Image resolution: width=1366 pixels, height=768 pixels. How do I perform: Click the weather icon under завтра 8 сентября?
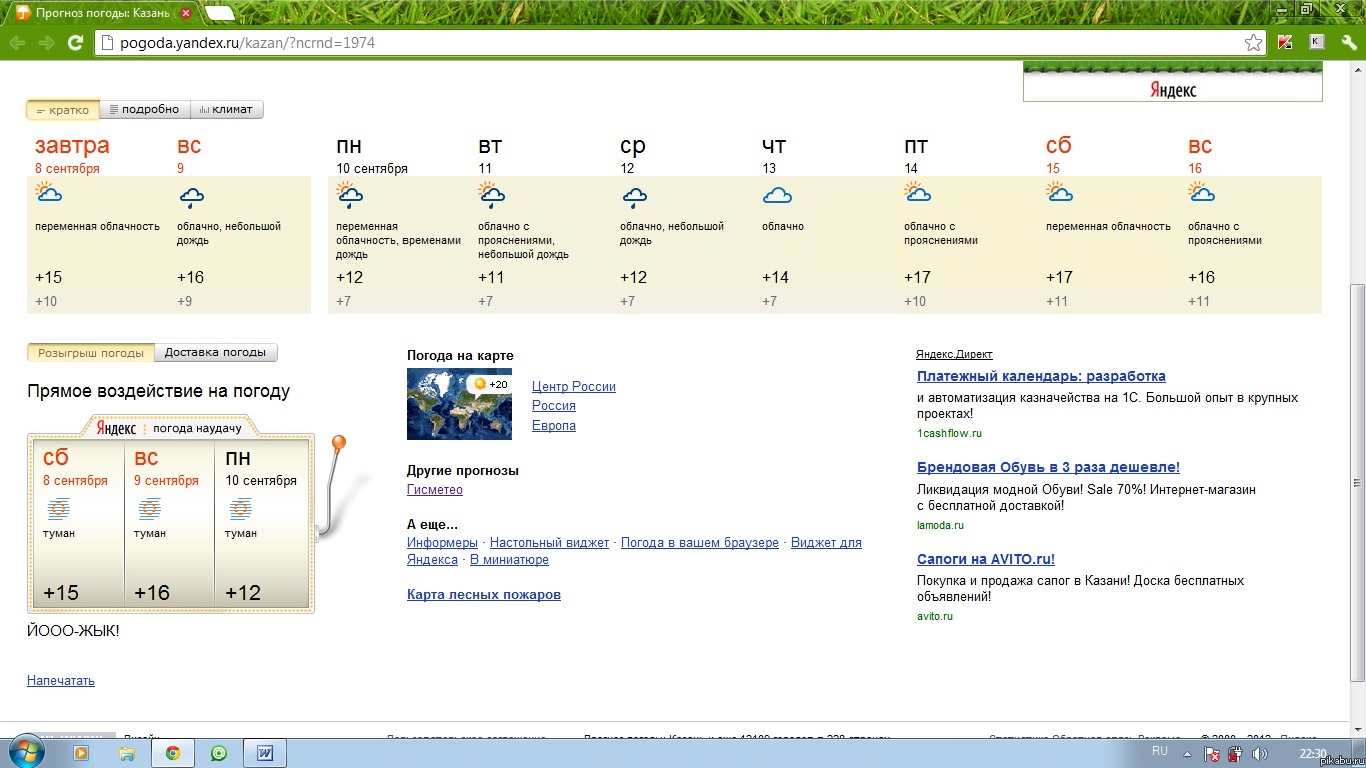pyautogui.click(x=49, y=194)
